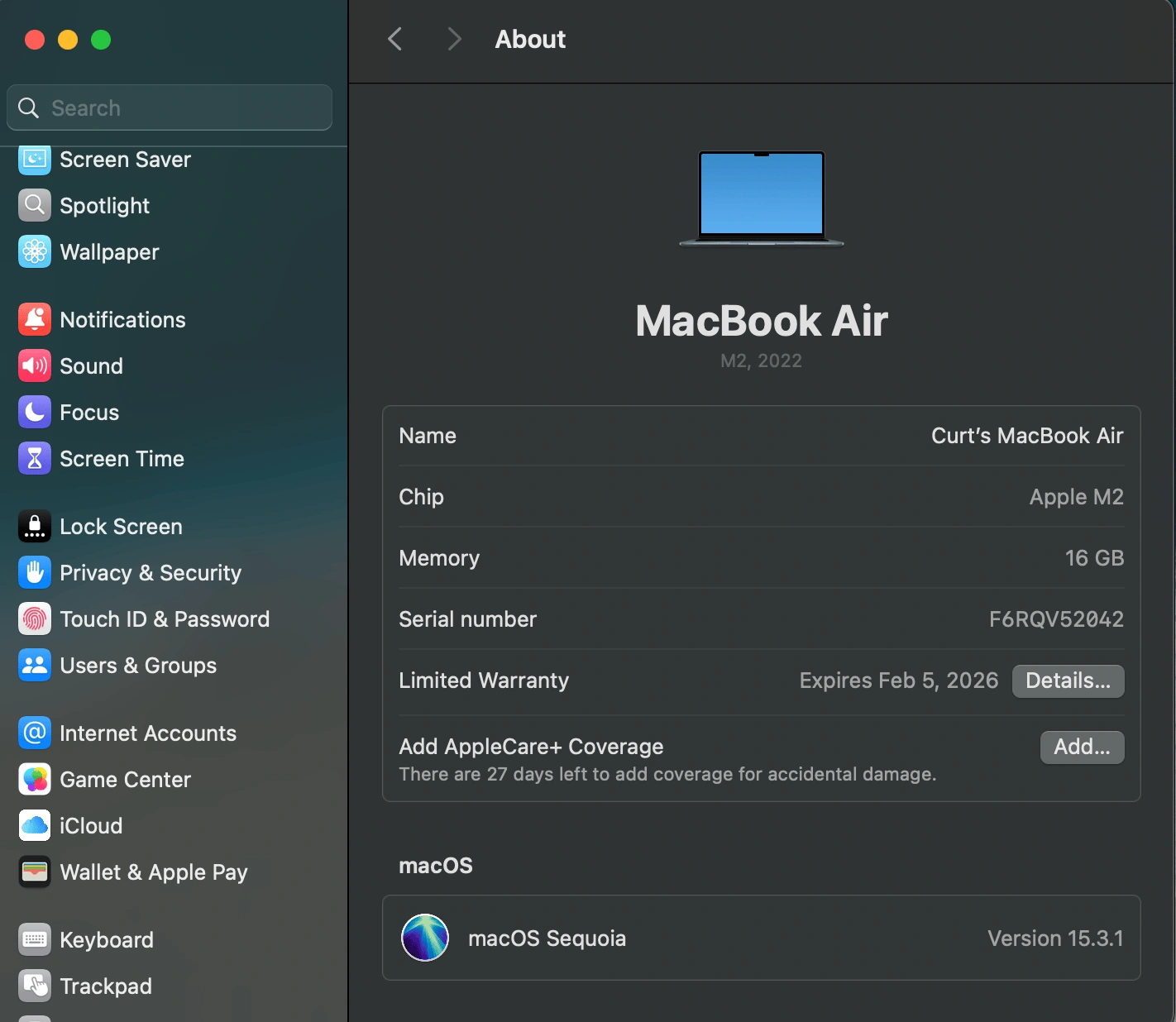Select the Notifications bell icon
1176x1022 pixels.
(35, 320)
